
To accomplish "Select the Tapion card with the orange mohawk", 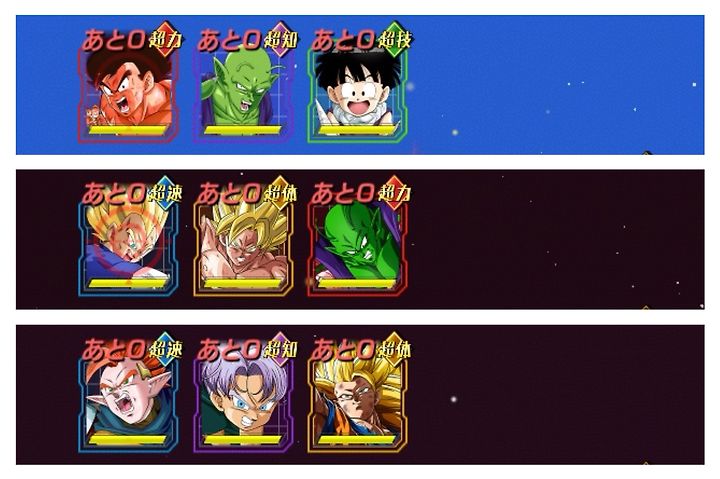I will tap(129, 404).
